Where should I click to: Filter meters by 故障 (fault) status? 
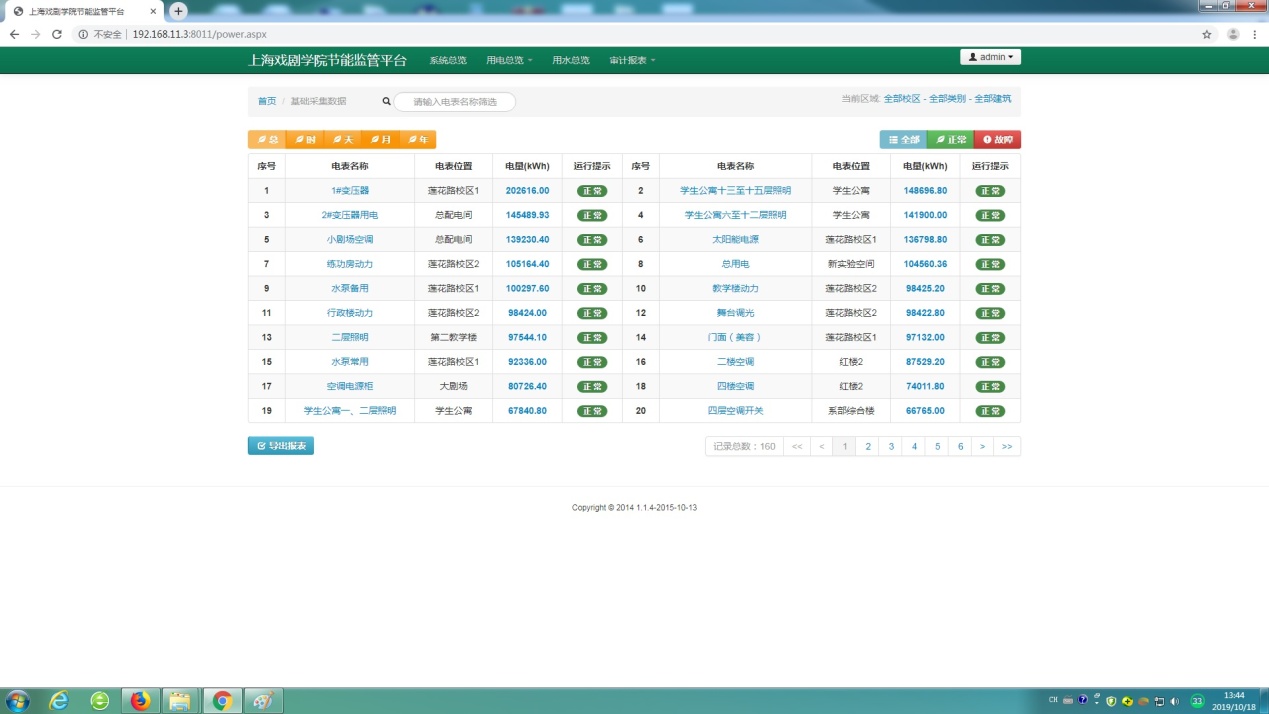point(997,140)
